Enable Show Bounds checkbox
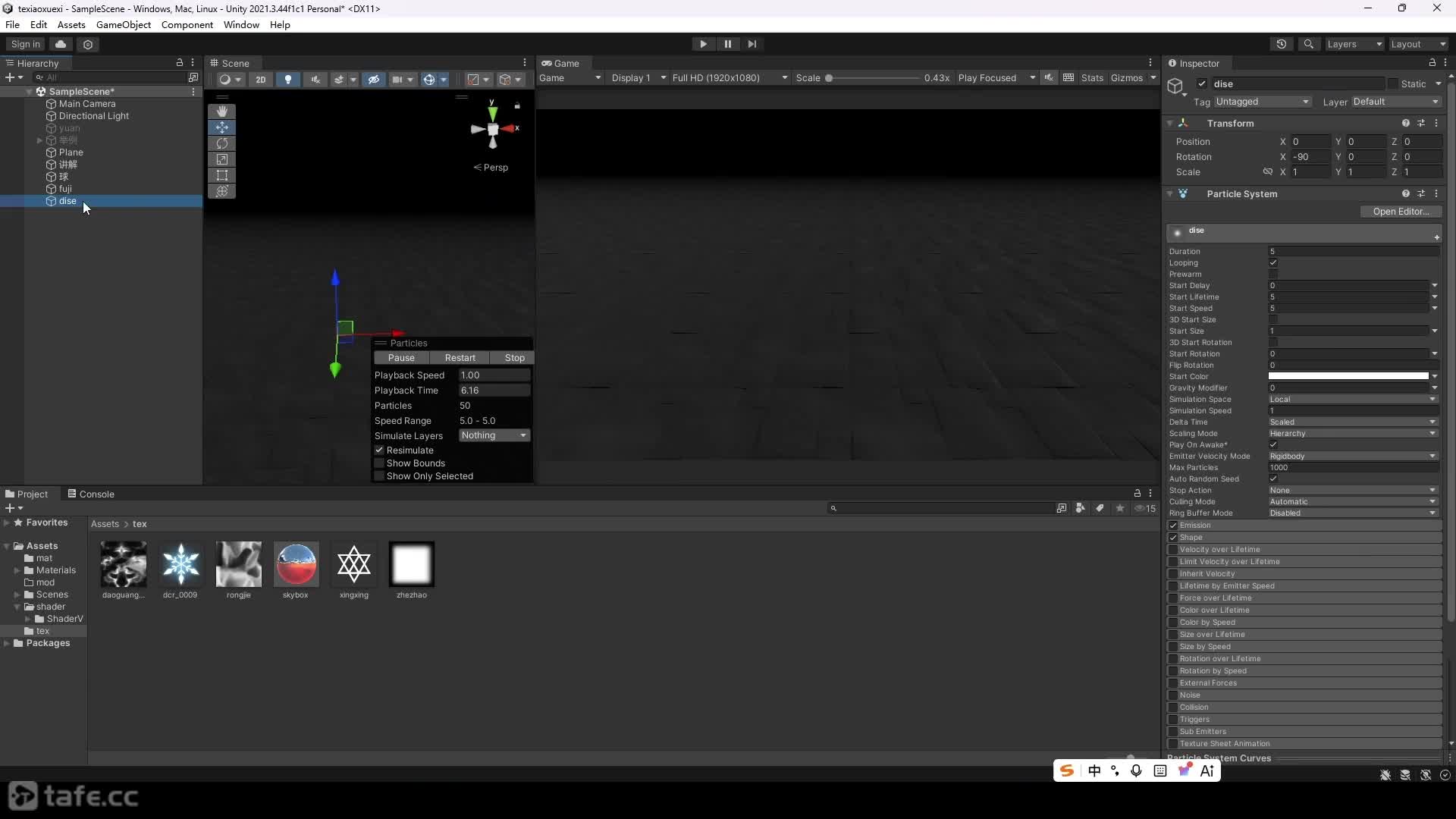Viewport: 1456px width, 819px height. pyautogui.click(x=379, y=463)
